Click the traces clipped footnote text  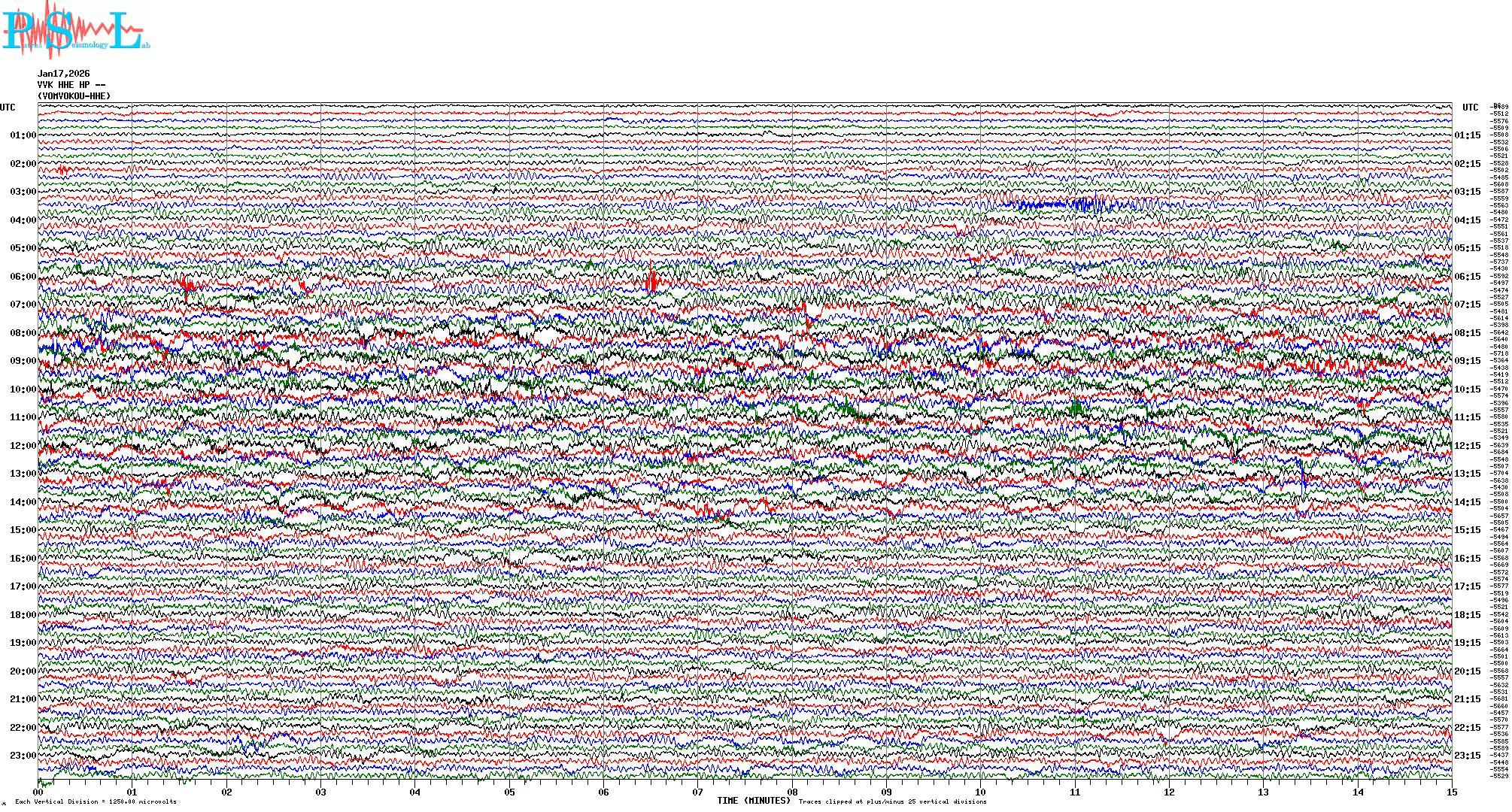click(892, 801)
